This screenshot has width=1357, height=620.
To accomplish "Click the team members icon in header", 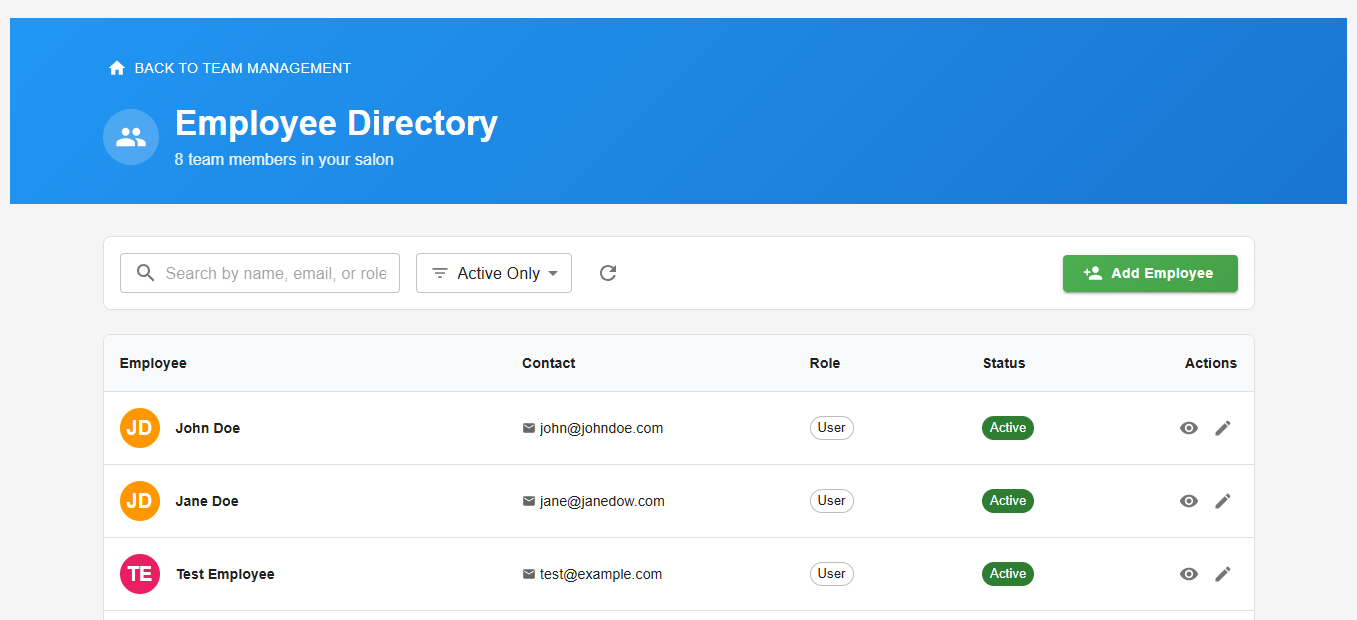I will point(131,137).
